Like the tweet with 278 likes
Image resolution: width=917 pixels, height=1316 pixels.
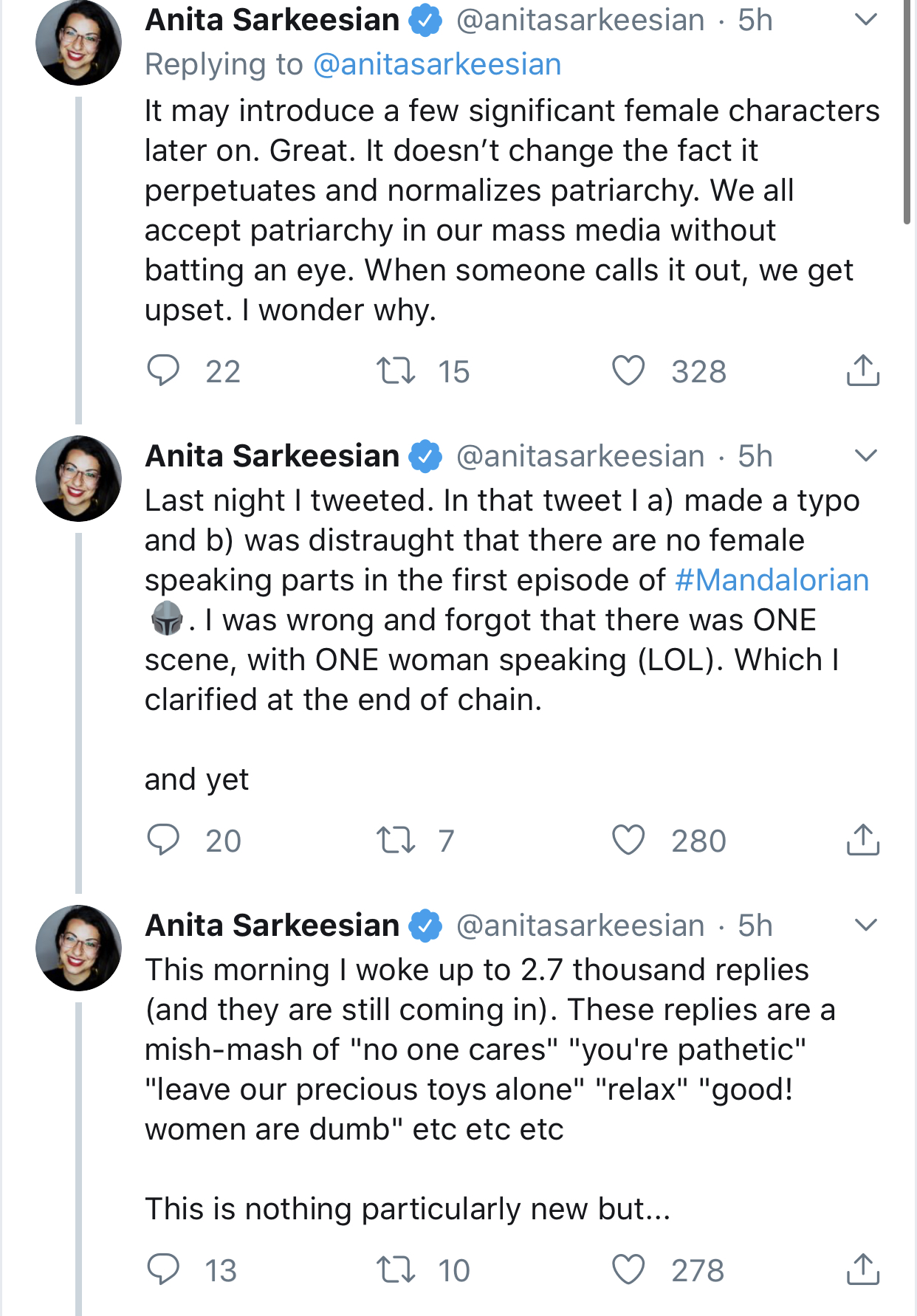click(628, 1270)
